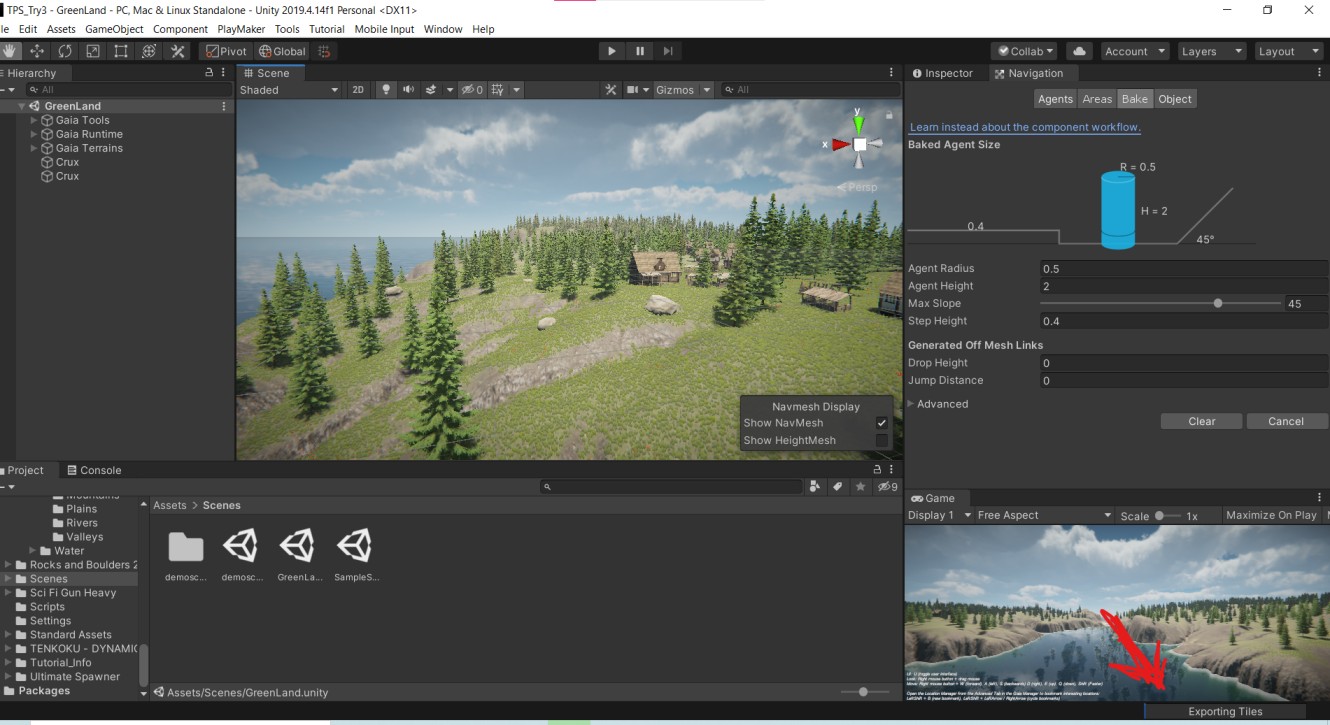Open Scene view more options dots
Screen dimensions: 1330x725
[891, 73]
